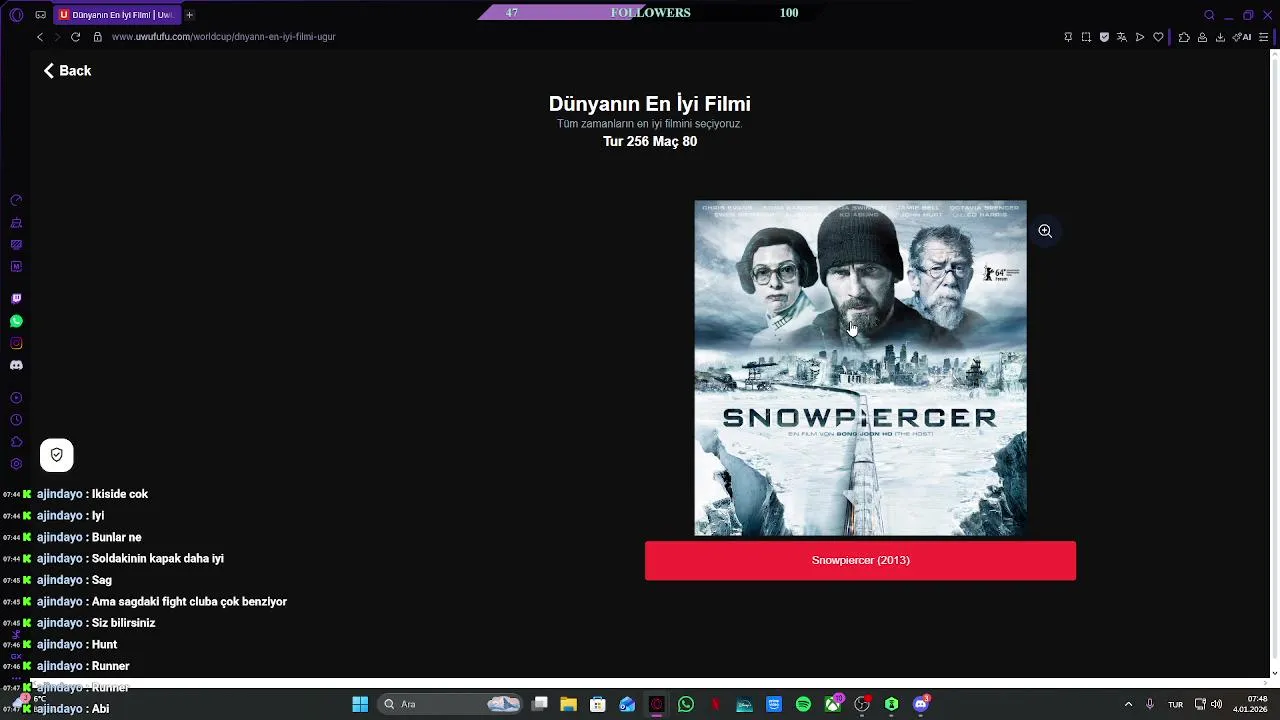Open the AI assistant button
Image resolution: width=1280 pixels, height=720 pixels.
1242,37
